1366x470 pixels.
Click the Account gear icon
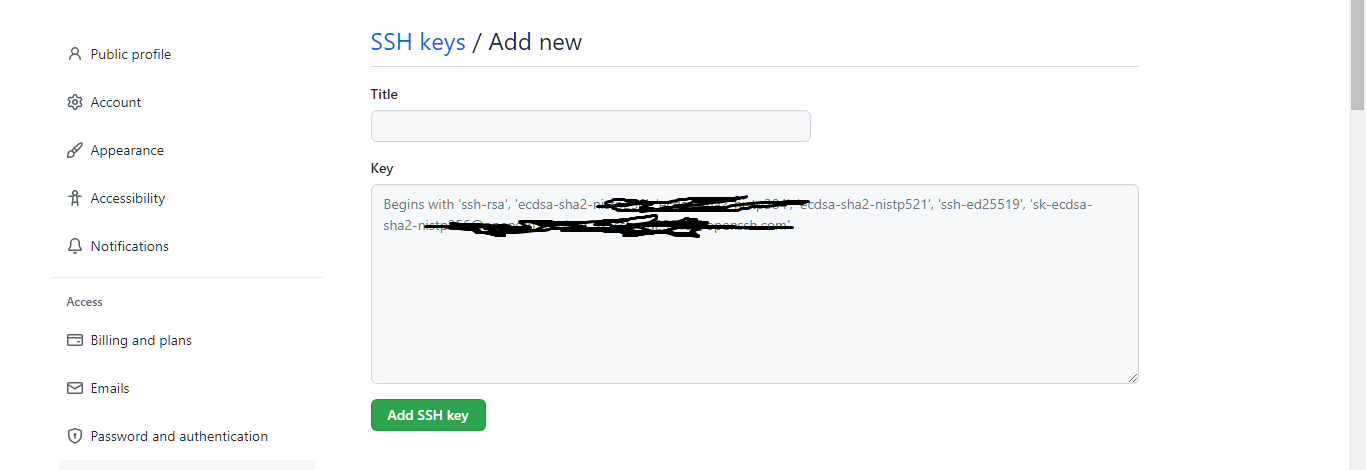74,102
